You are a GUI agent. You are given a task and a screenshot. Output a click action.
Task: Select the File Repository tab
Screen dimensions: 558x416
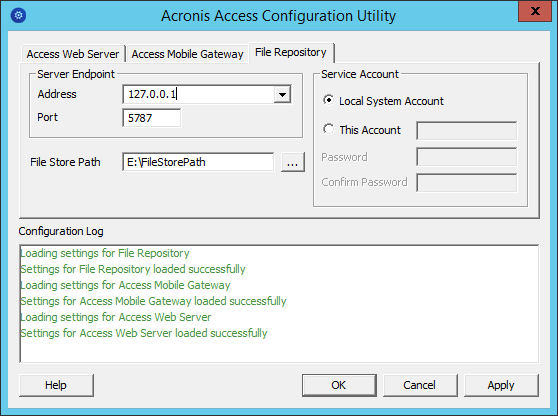pyautogui.click(x=291, y=53)
